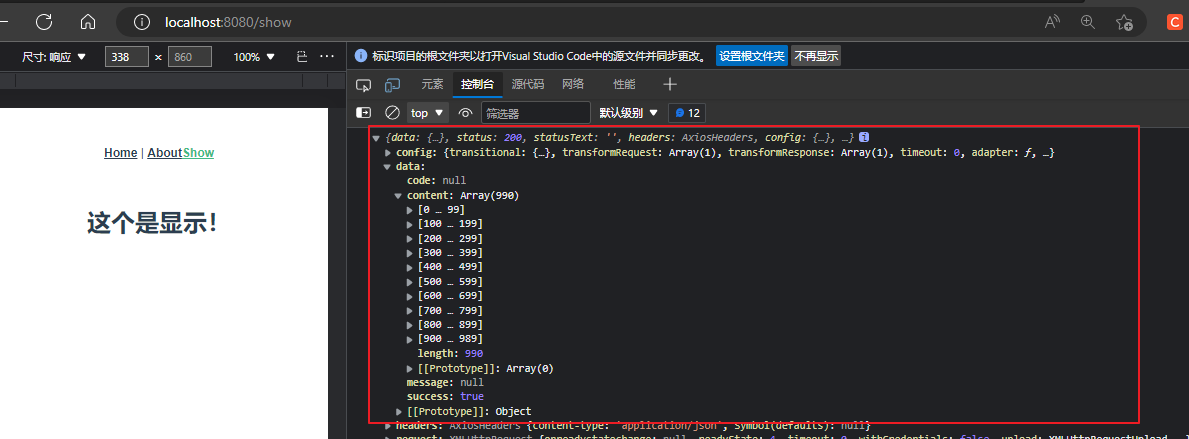Expand the [300 … 399] range
1189x439 pixels.
pos(410,253)
